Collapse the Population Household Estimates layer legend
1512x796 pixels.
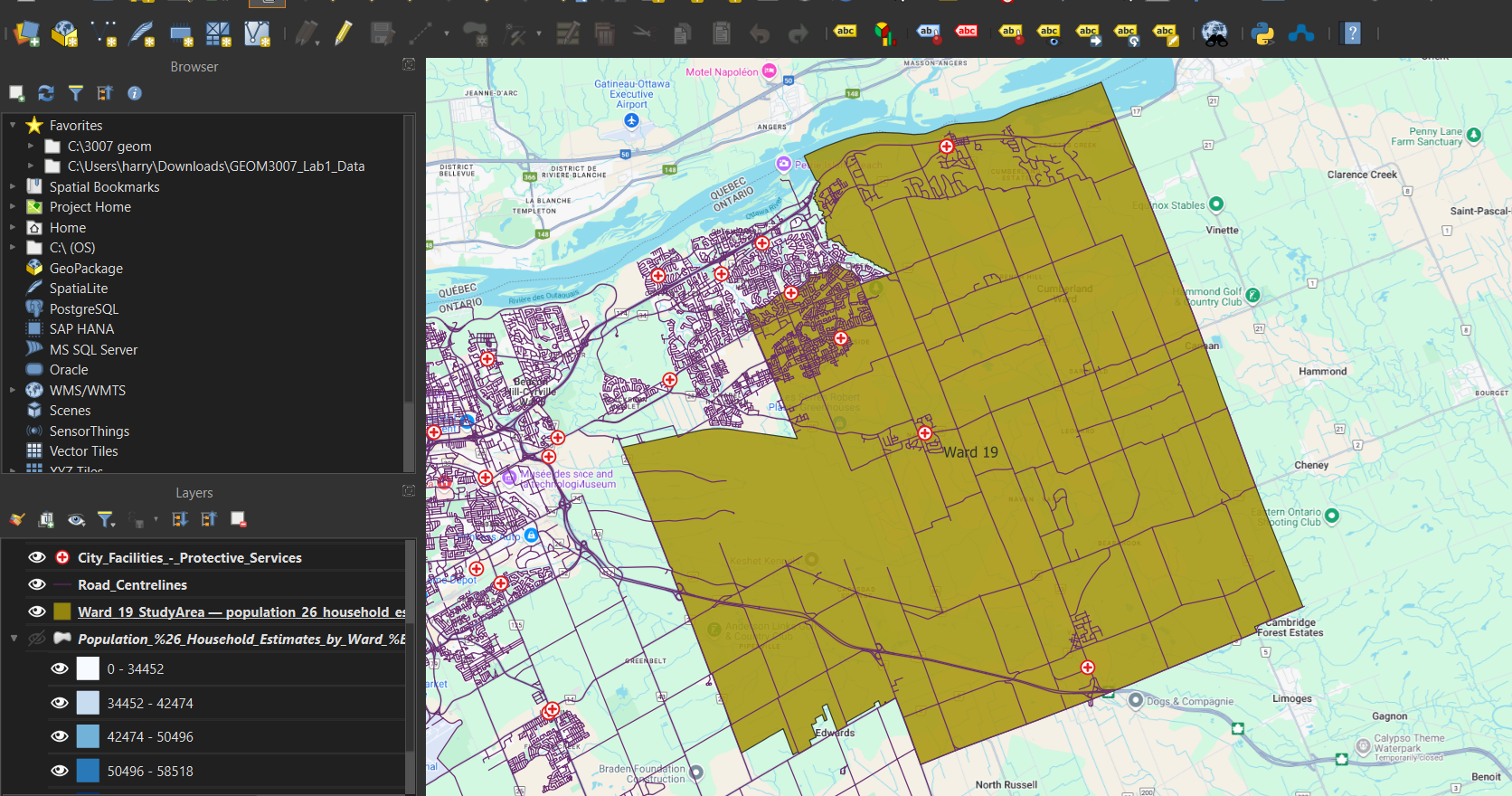(14, 639)
